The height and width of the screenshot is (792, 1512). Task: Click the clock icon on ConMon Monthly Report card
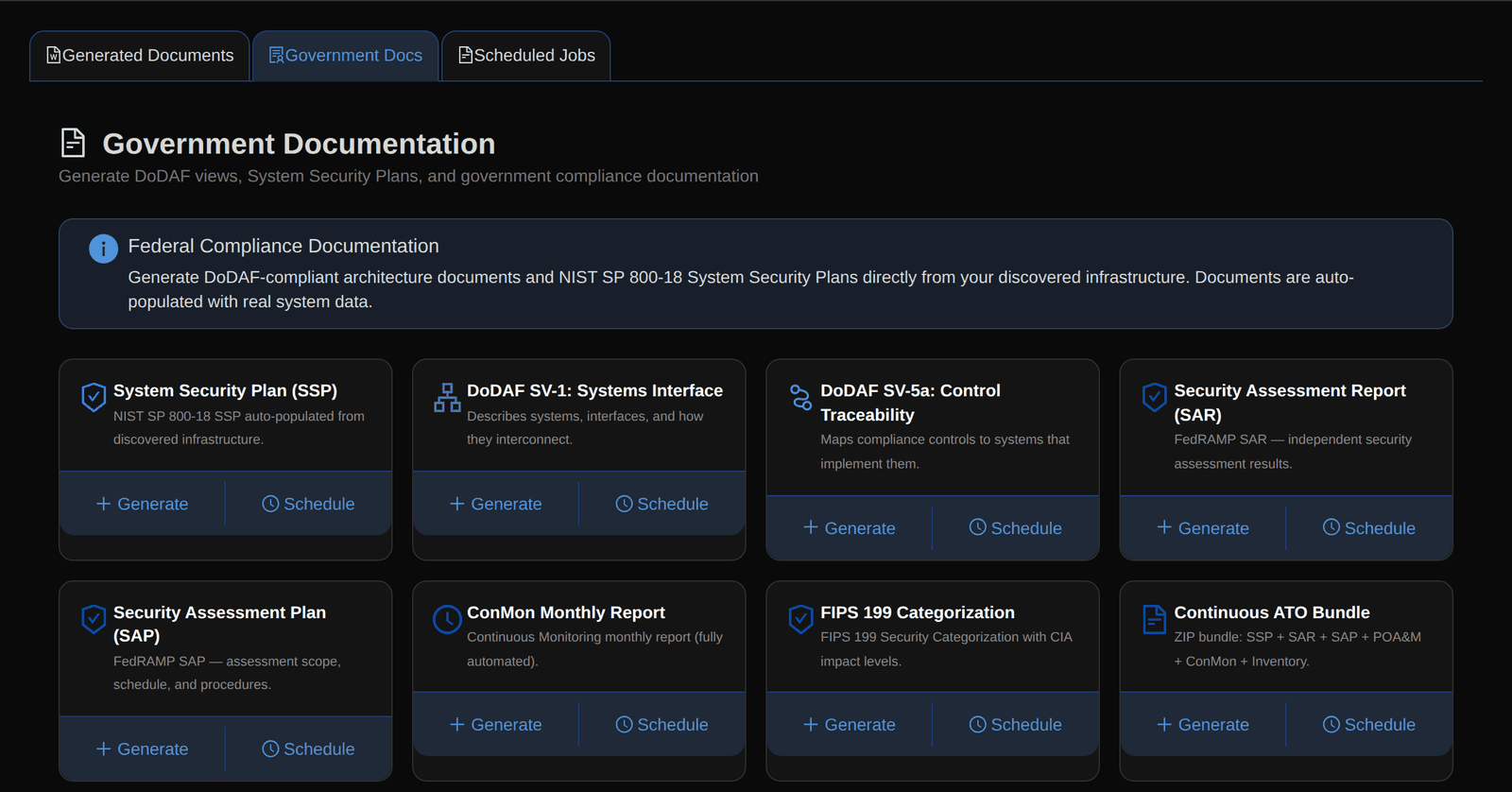447,619
